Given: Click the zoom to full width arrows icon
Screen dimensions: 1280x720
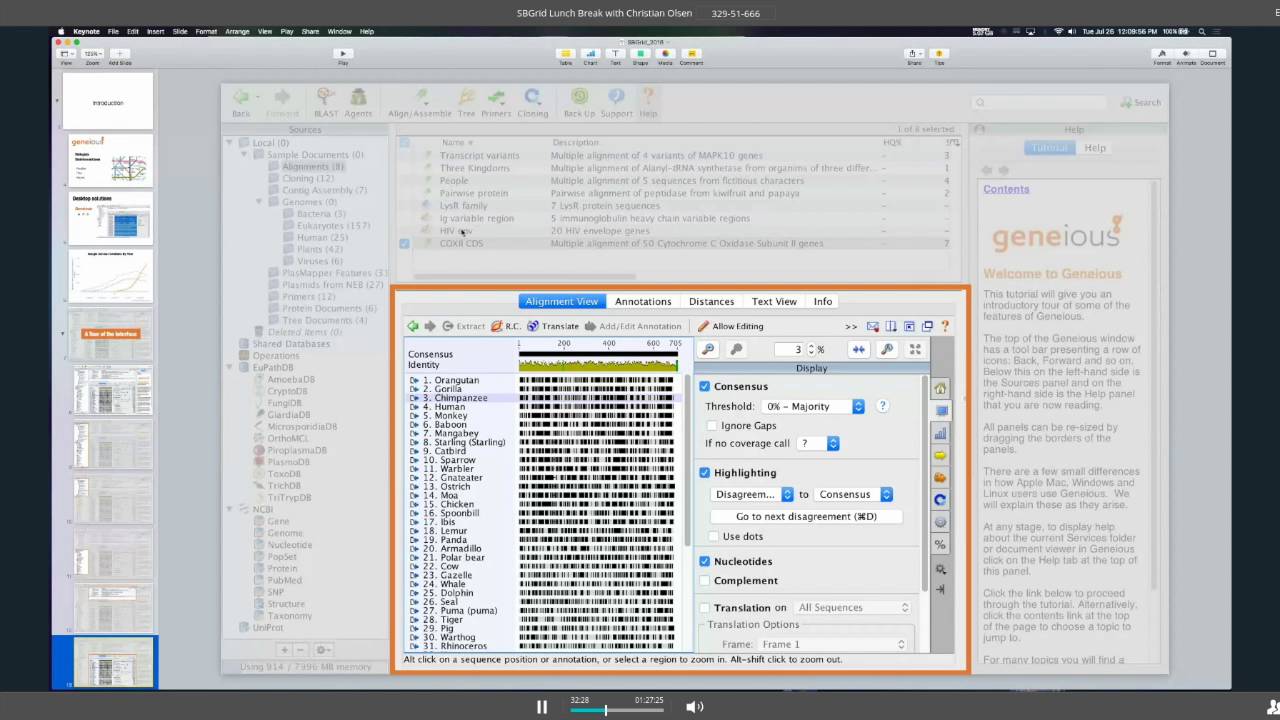Looking at the screenshot, I should point(858,349).
